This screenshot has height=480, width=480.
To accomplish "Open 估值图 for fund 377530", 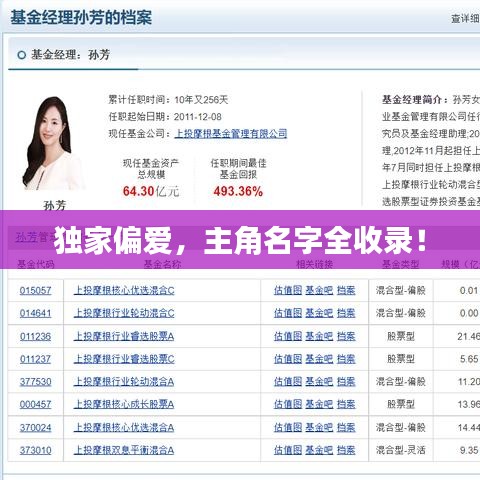I will [x=288, y=382].
